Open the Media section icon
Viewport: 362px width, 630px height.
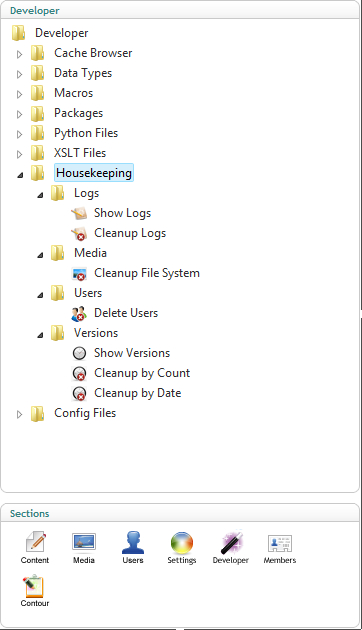[x=84, y=542]
